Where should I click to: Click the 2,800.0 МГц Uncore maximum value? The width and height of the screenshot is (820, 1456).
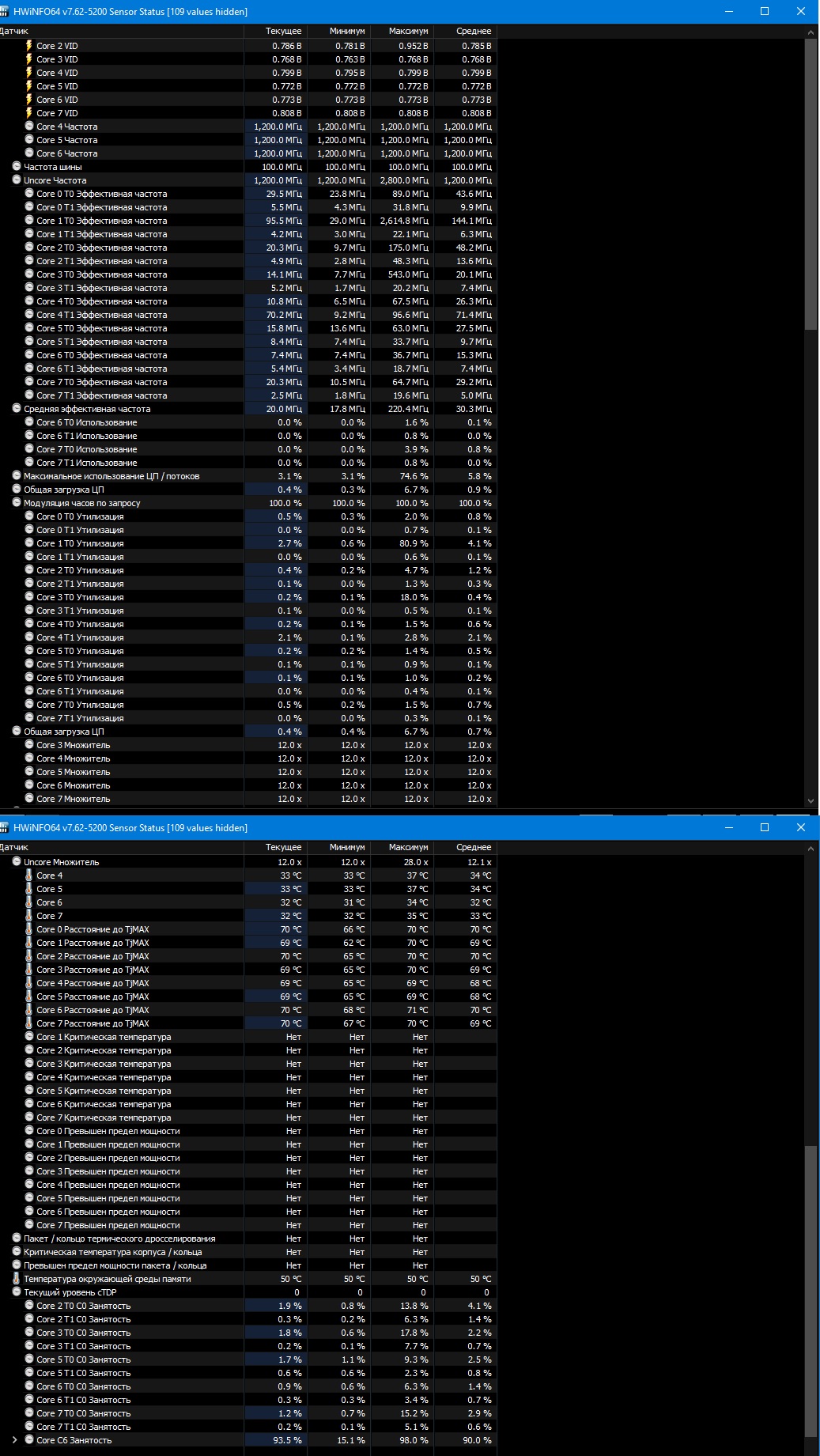pyautogui.click(x=404, y=180)
